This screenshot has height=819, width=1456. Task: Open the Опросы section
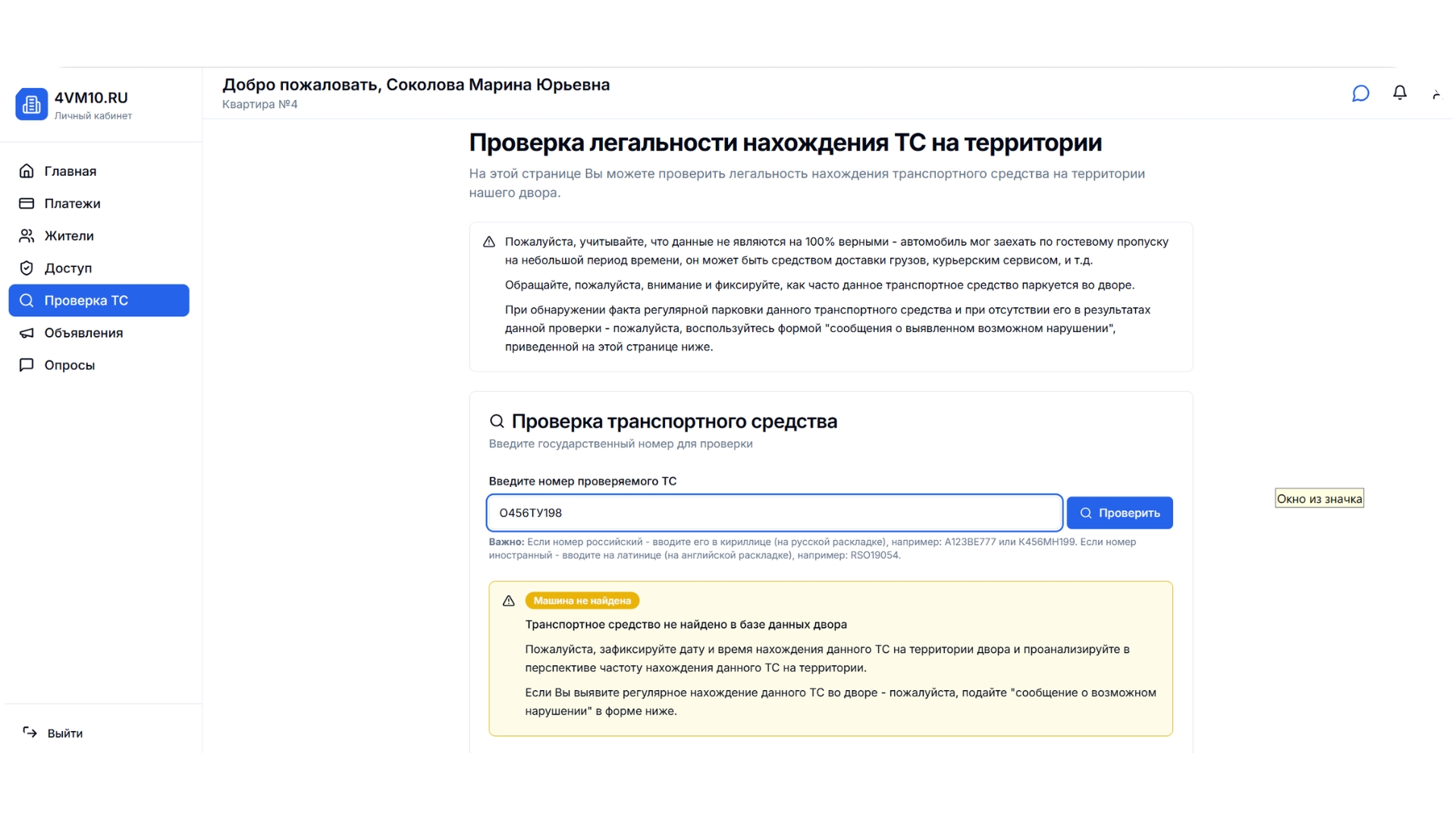[70, 365]
